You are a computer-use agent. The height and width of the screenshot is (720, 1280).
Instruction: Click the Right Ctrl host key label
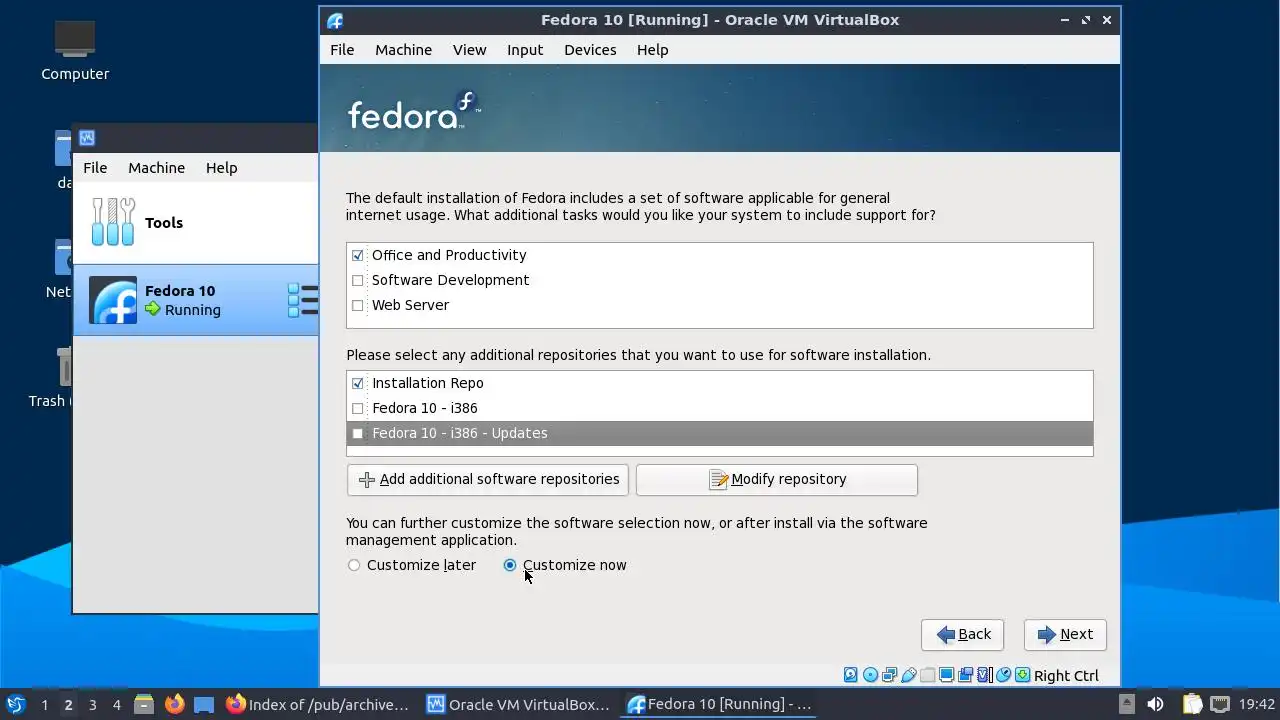pyautogui.click(x=1066, y=676)
